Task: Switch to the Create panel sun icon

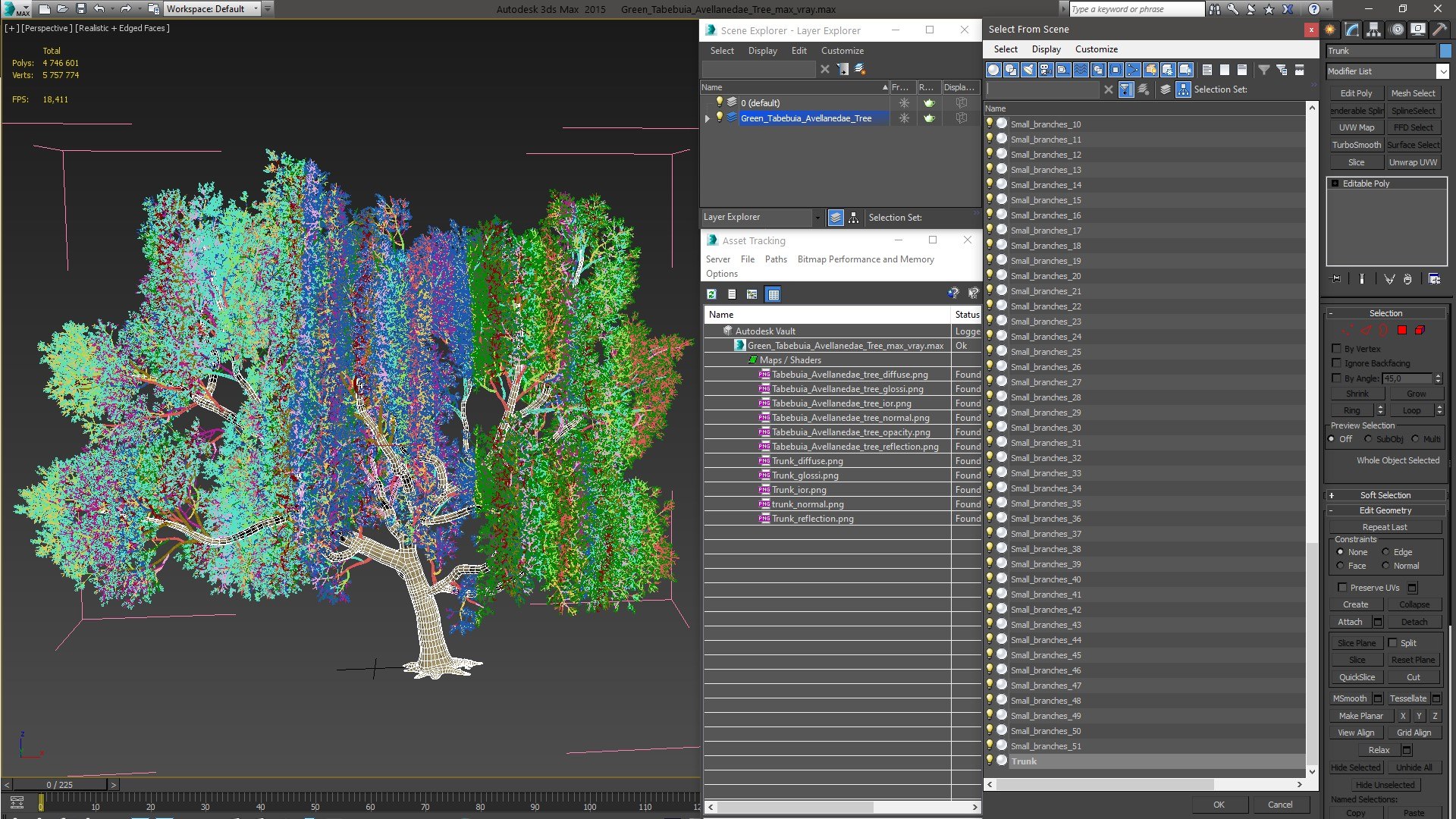Action: pyautogui.click(x=1330, y=30)
